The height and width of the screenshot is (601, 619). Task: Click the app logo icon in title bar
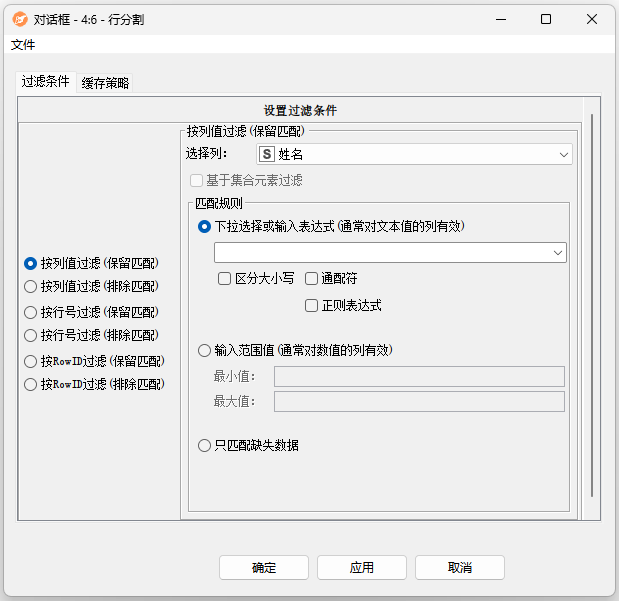coord(19,19)
